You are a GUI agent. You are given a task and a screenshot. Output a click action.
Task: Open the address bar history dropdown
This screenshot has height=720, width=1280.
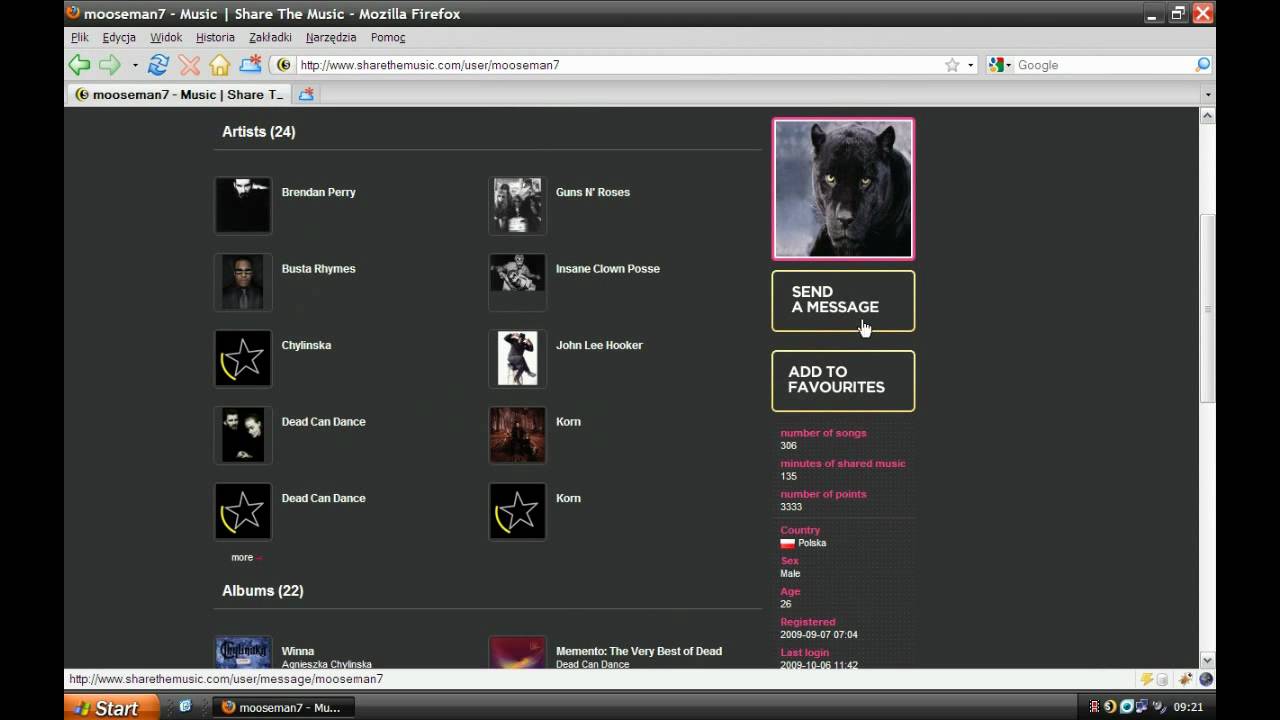[x=970, y=65]
